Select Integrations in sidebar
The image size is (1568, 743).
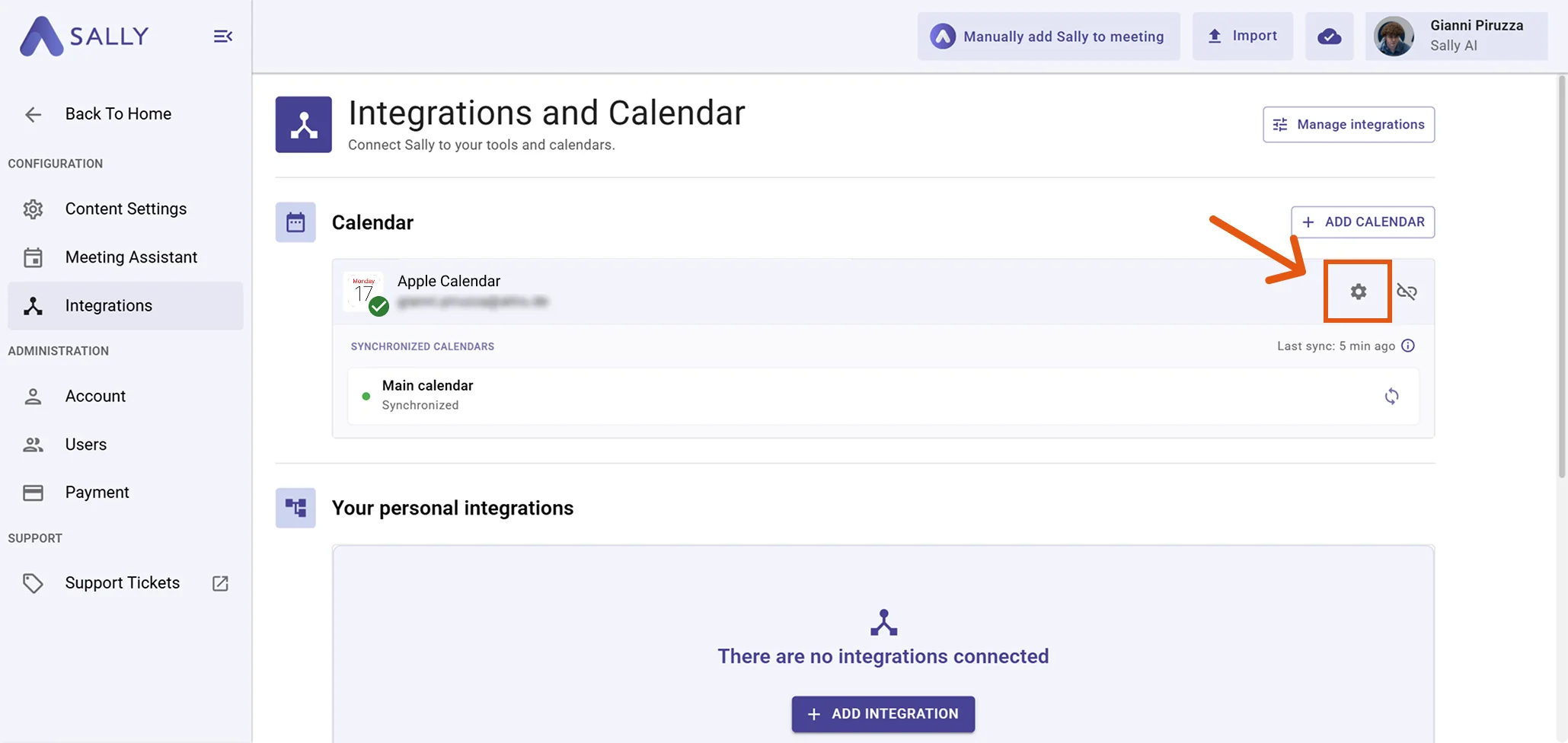(126, 305)
